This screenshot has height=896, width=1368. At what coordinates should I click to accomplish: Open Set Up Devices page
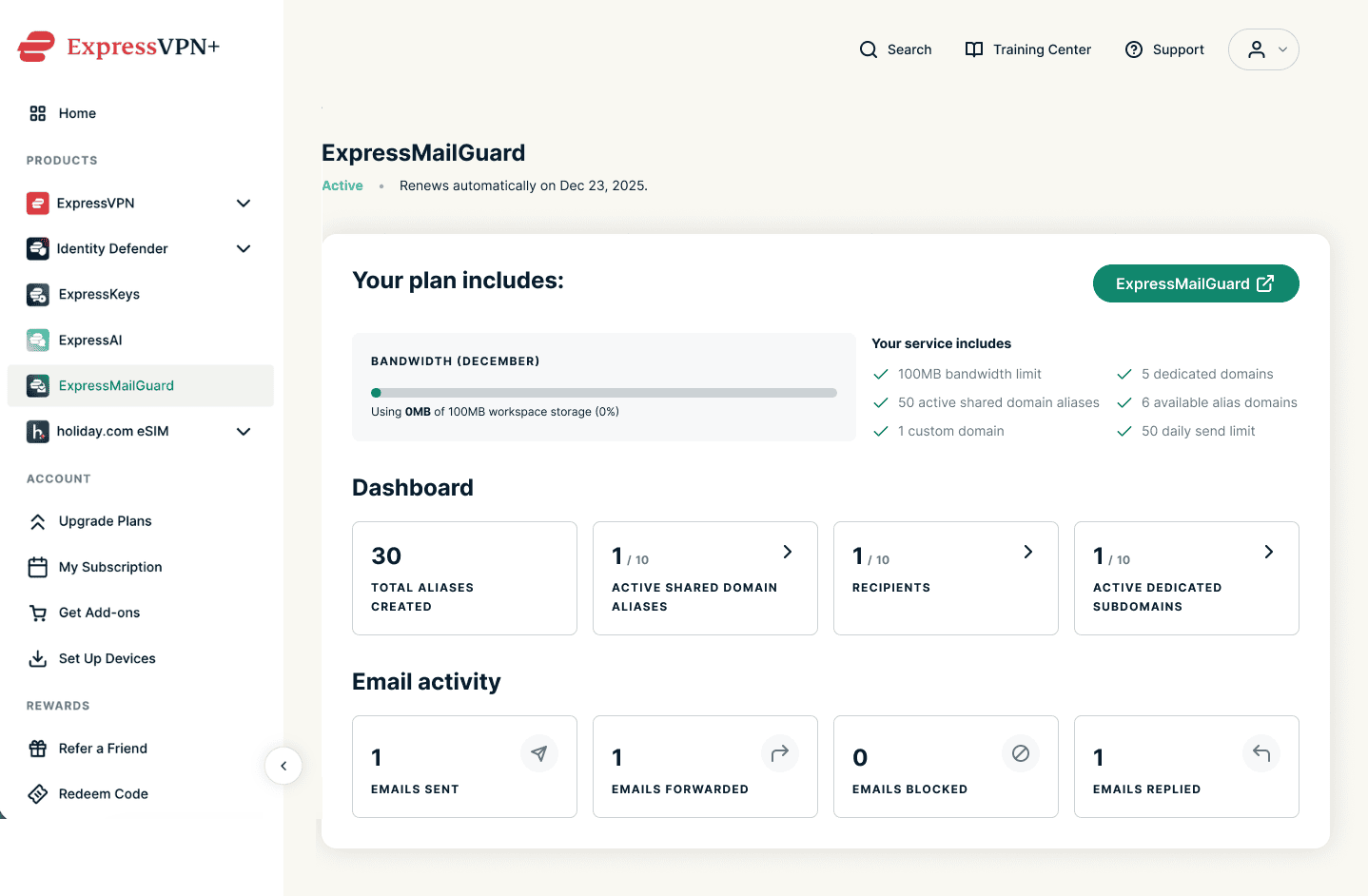(141, 658)
